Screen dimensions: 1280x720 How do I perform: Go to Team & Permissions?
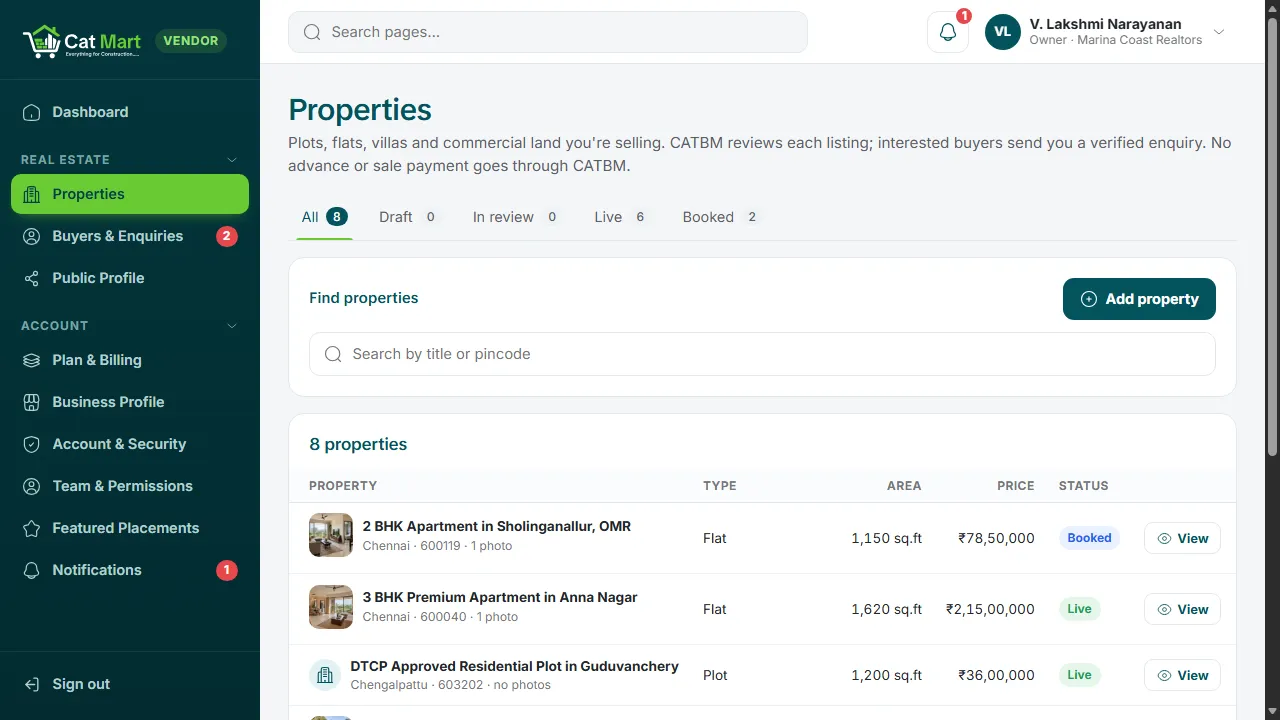(130, 486)
